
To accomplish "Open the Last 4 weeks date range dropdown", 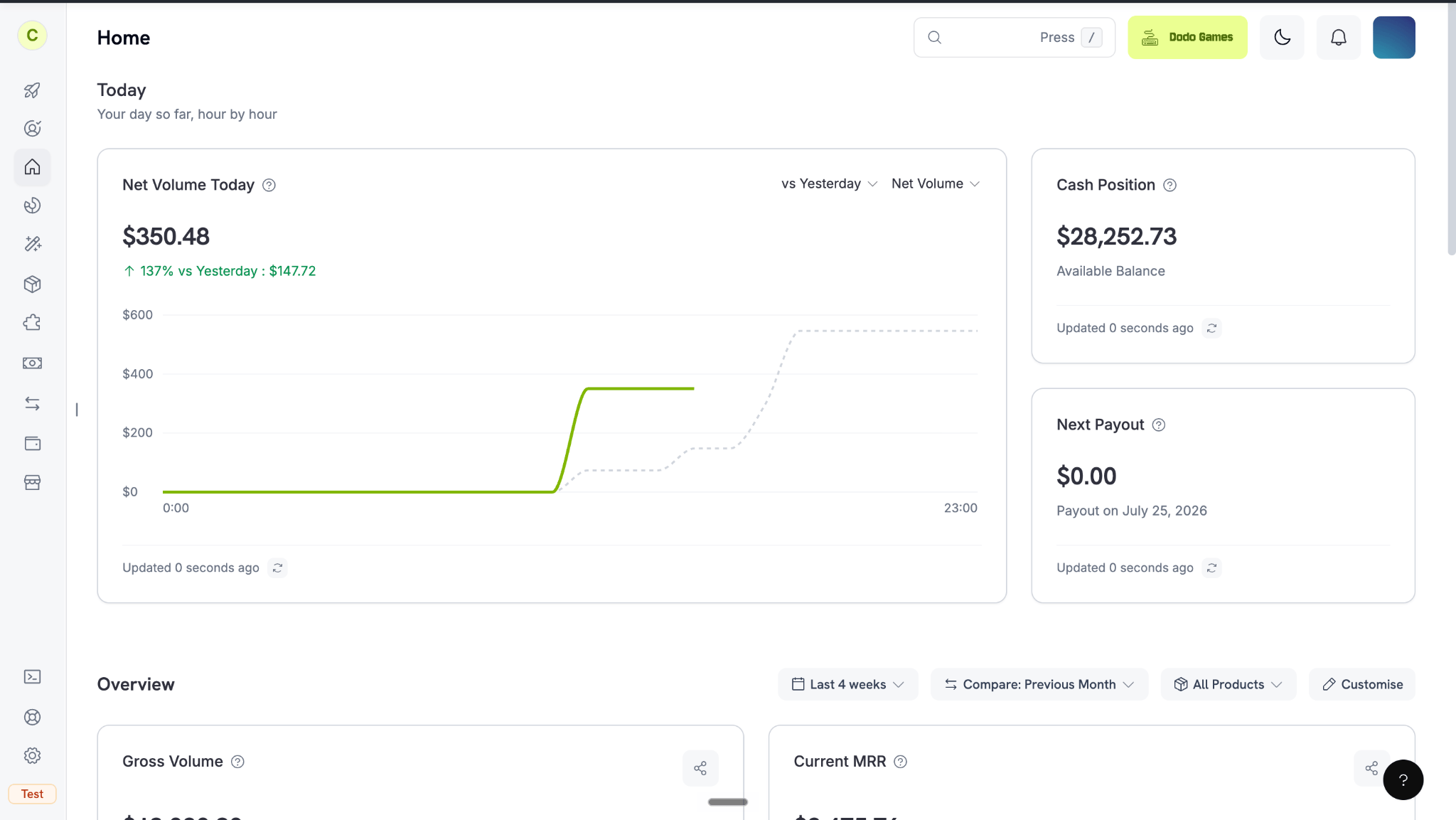I will pos(847,685).
